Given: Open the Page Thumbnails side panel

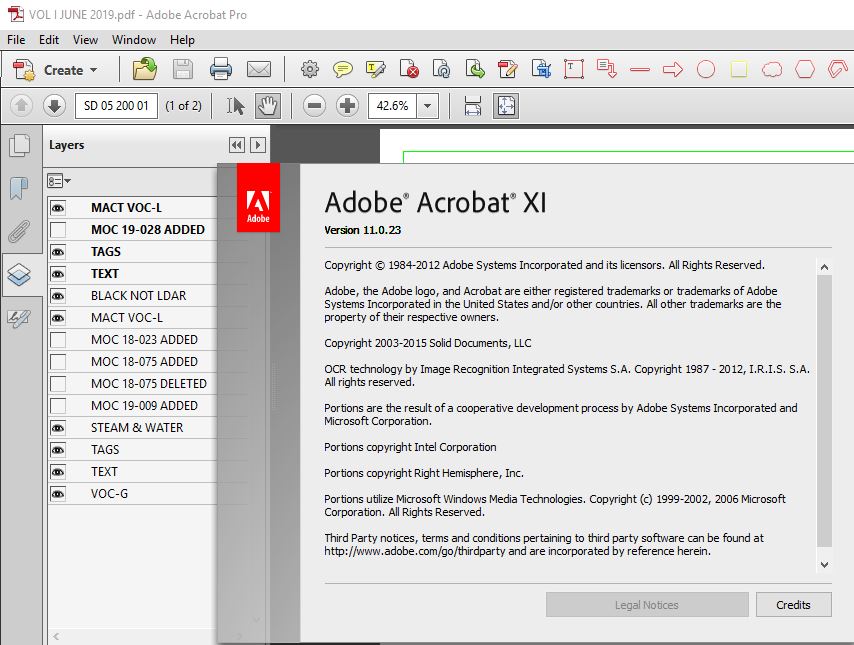Looking at the screenshot, I should 20,145.
